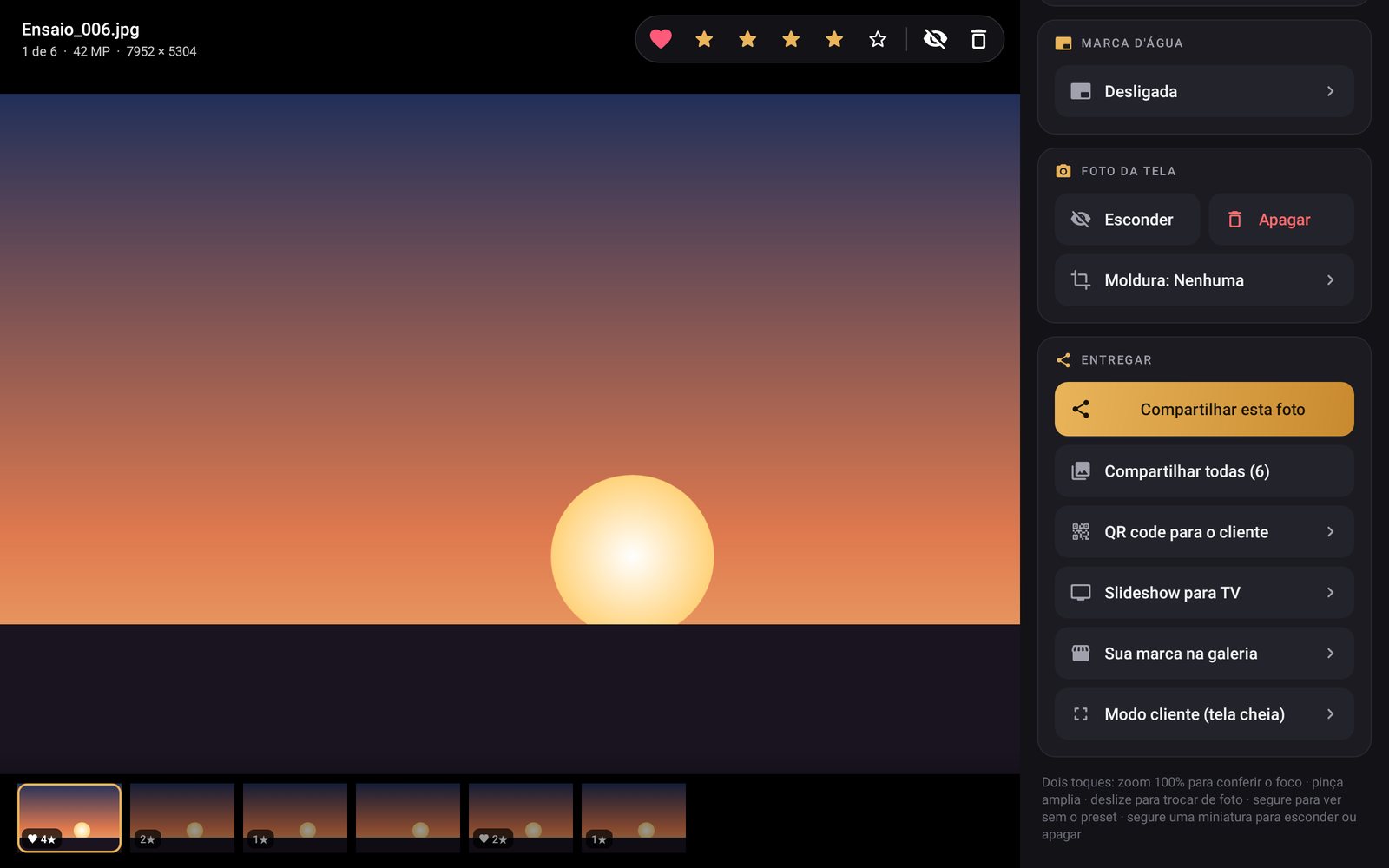Image resolution: width=1389 pixels, height=868 pixels.
Task: Click the crop frame icon in Moldura row
Action: coord(1081,280)
